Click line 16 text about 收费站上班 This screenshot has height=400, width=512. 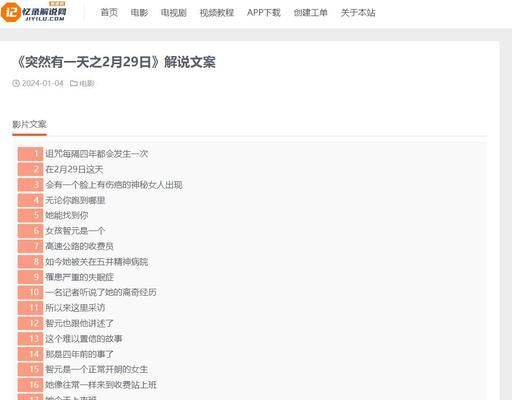click(x=101, y=385)
